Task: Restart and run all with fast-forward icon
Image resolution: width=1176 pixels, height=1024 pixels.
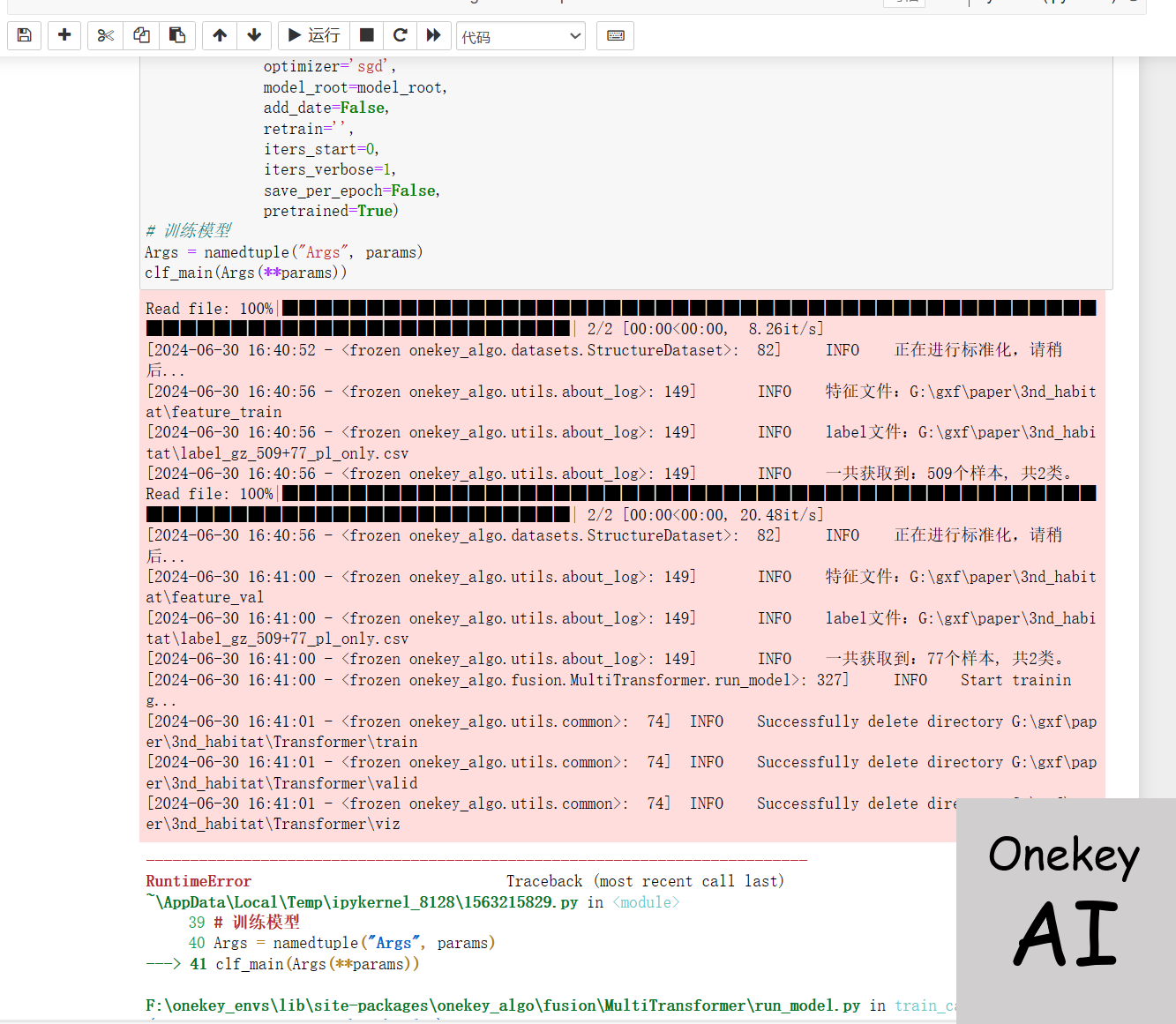Action: click(x=433, y=35)
